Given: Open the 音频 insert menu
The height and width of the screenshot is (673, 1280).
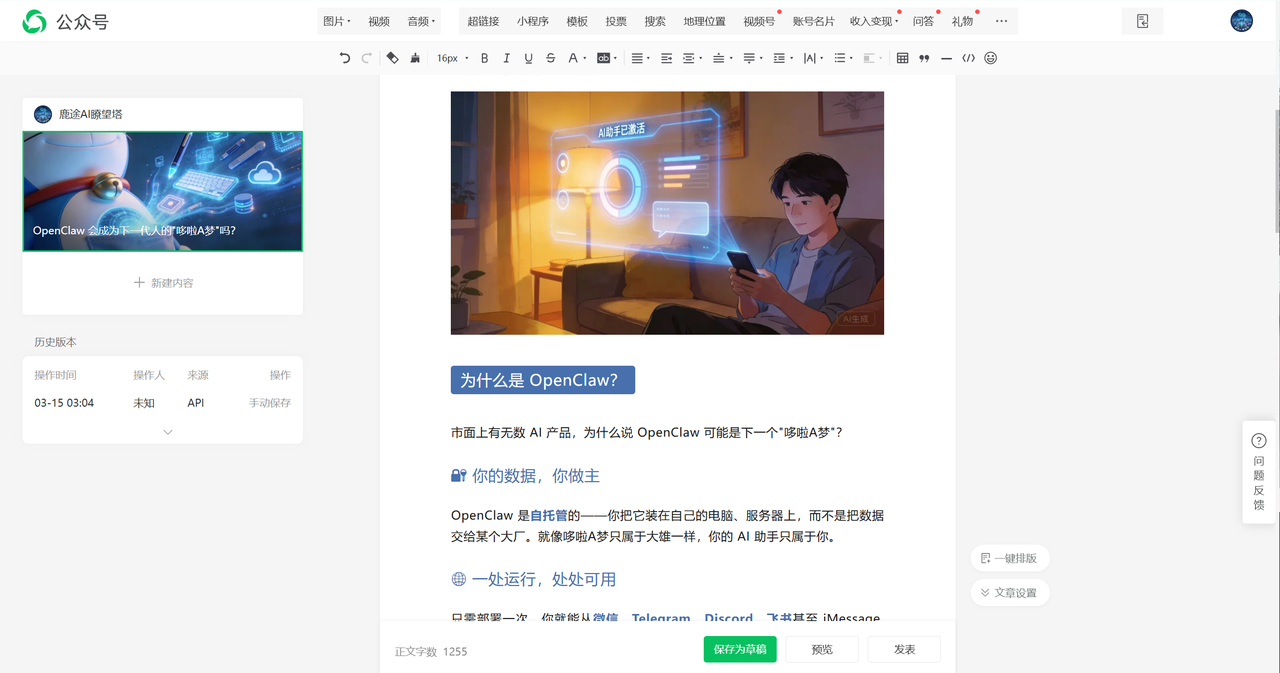Looking at the screenshot, I should pos(421,21).
